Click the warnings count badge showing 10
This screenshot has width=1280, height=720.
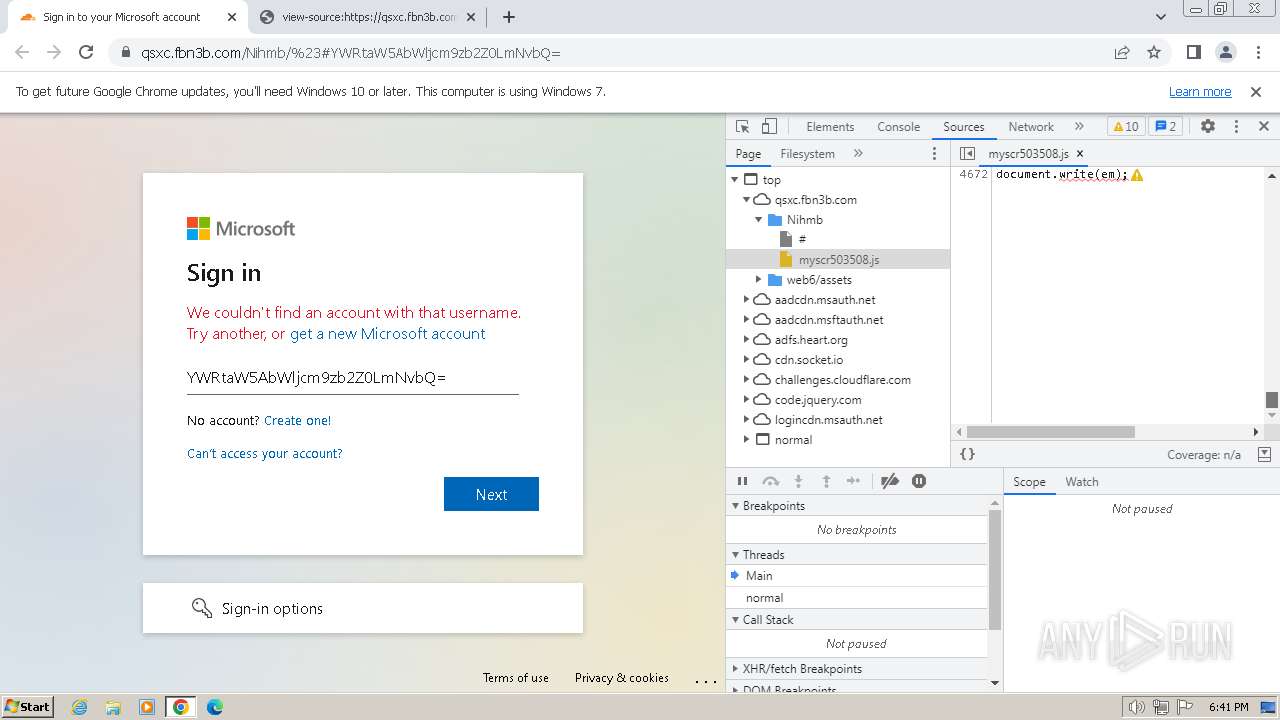1126,127
